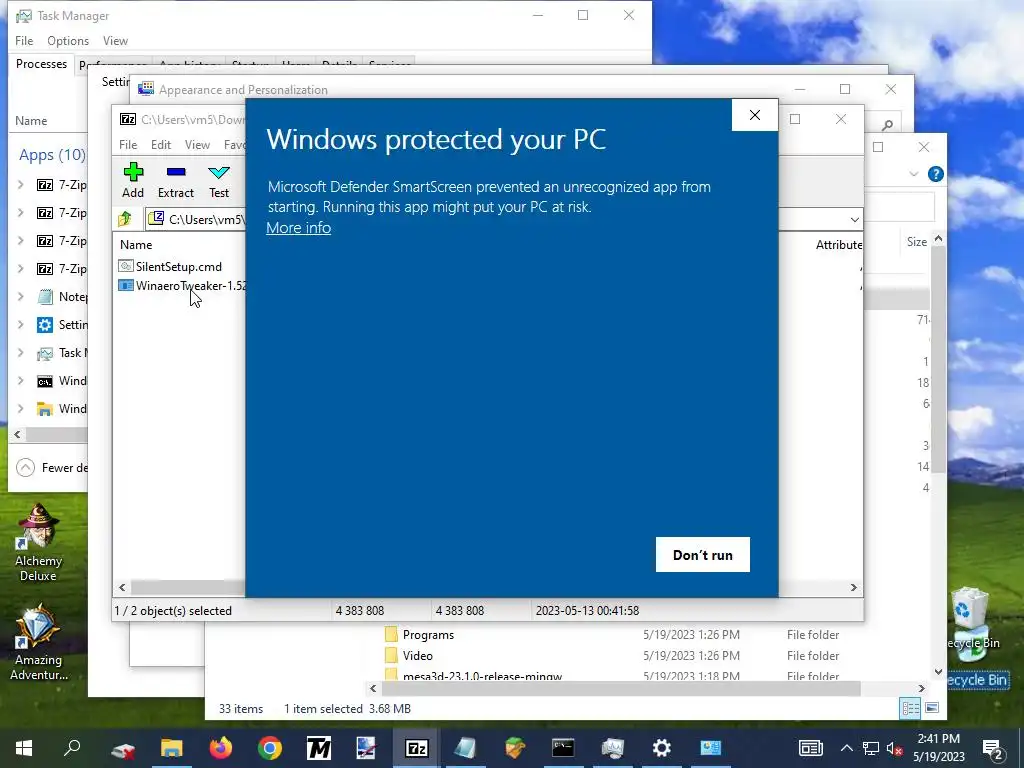Viewport: 1024px width, 768px height.
Task: Click Explorer vertical scrollbar down arrow
Action: click(x=938, y=671)
